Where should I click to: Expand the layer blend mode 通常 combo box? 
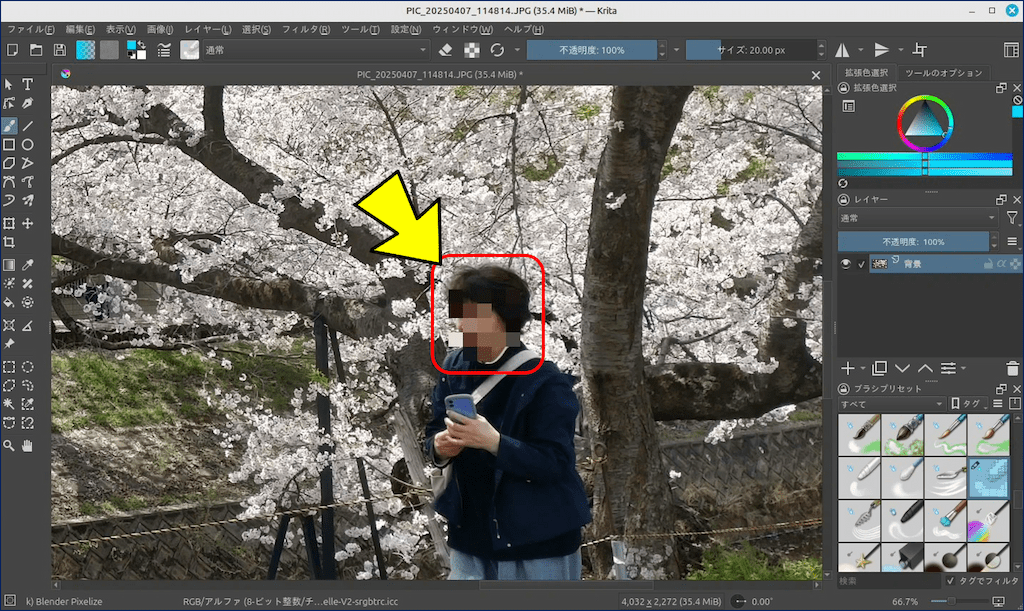pos(917,218)
